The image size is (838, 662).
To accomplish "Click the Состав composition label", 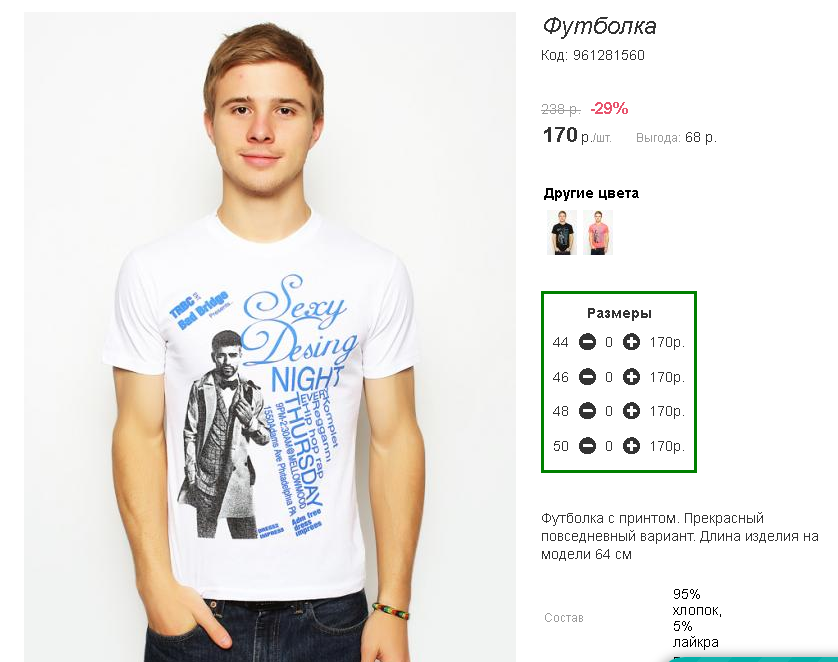I will tap(564, 618).
